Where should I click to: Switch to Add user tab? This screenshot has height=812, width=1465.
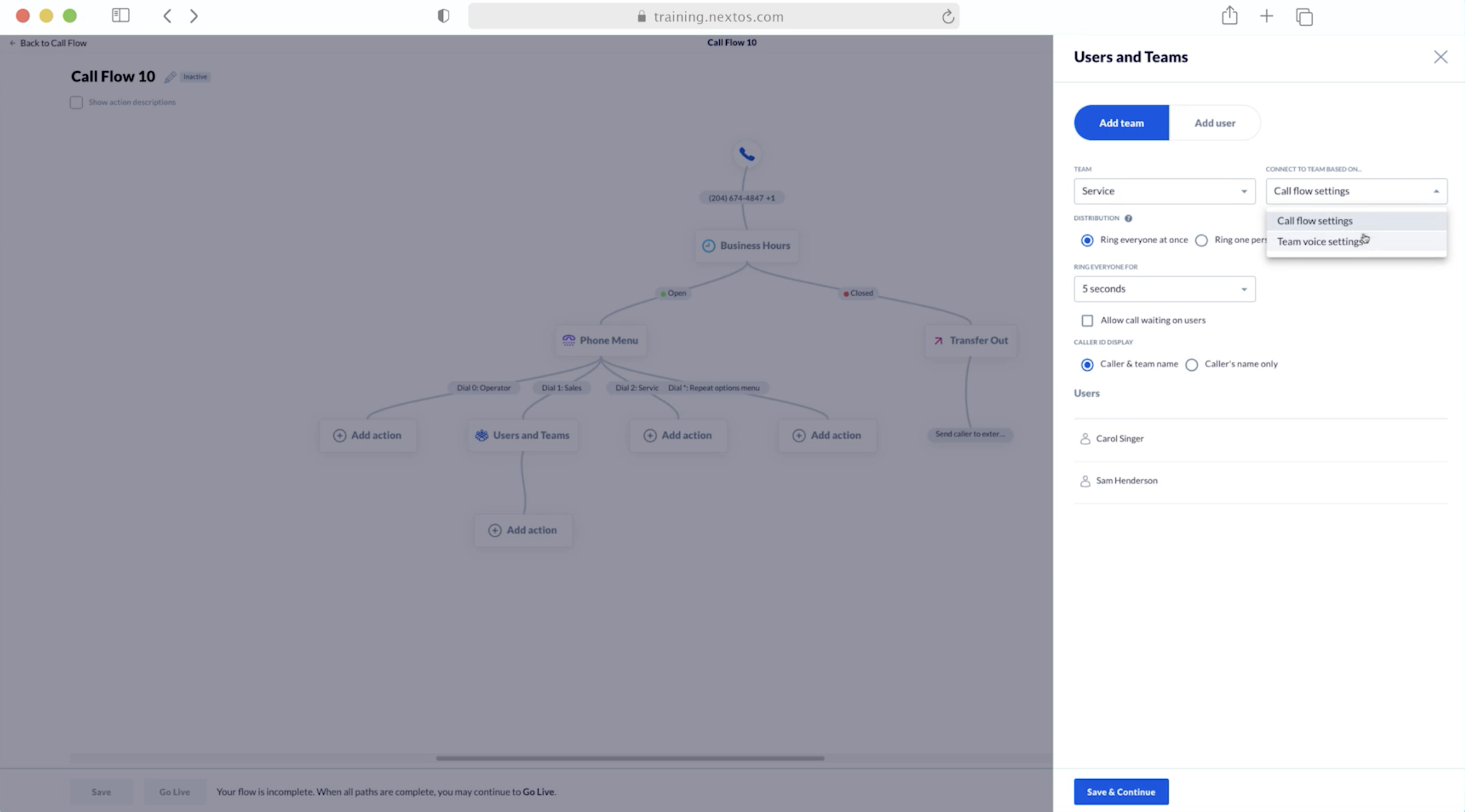[1215, 122]
